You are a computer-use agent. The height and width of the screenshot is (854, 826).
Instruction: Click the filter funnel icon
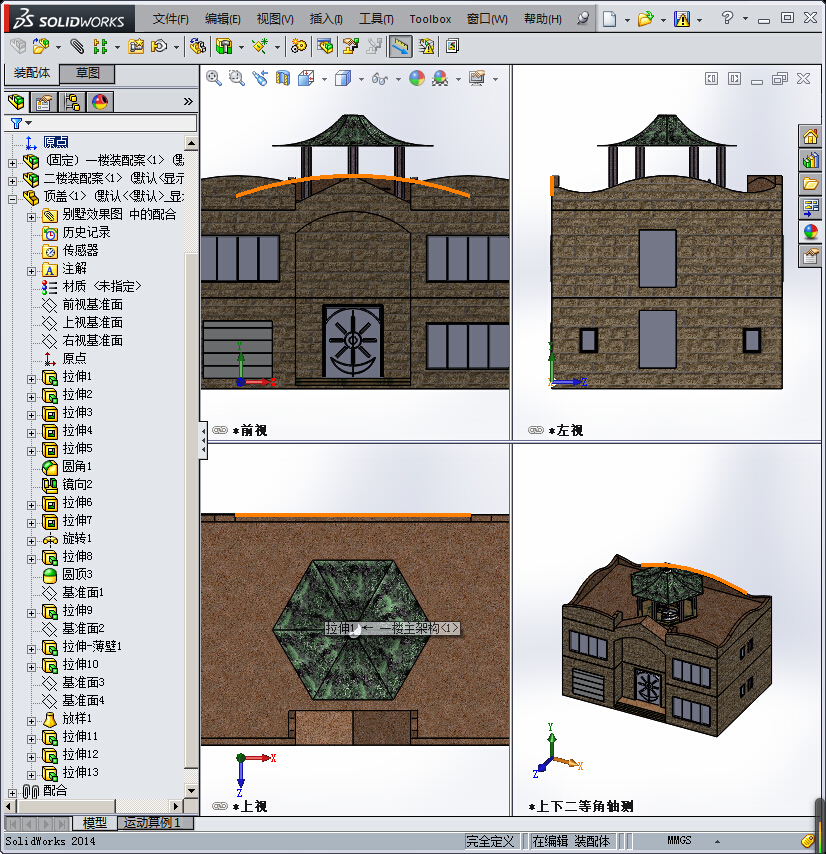[x=16, y=124]
